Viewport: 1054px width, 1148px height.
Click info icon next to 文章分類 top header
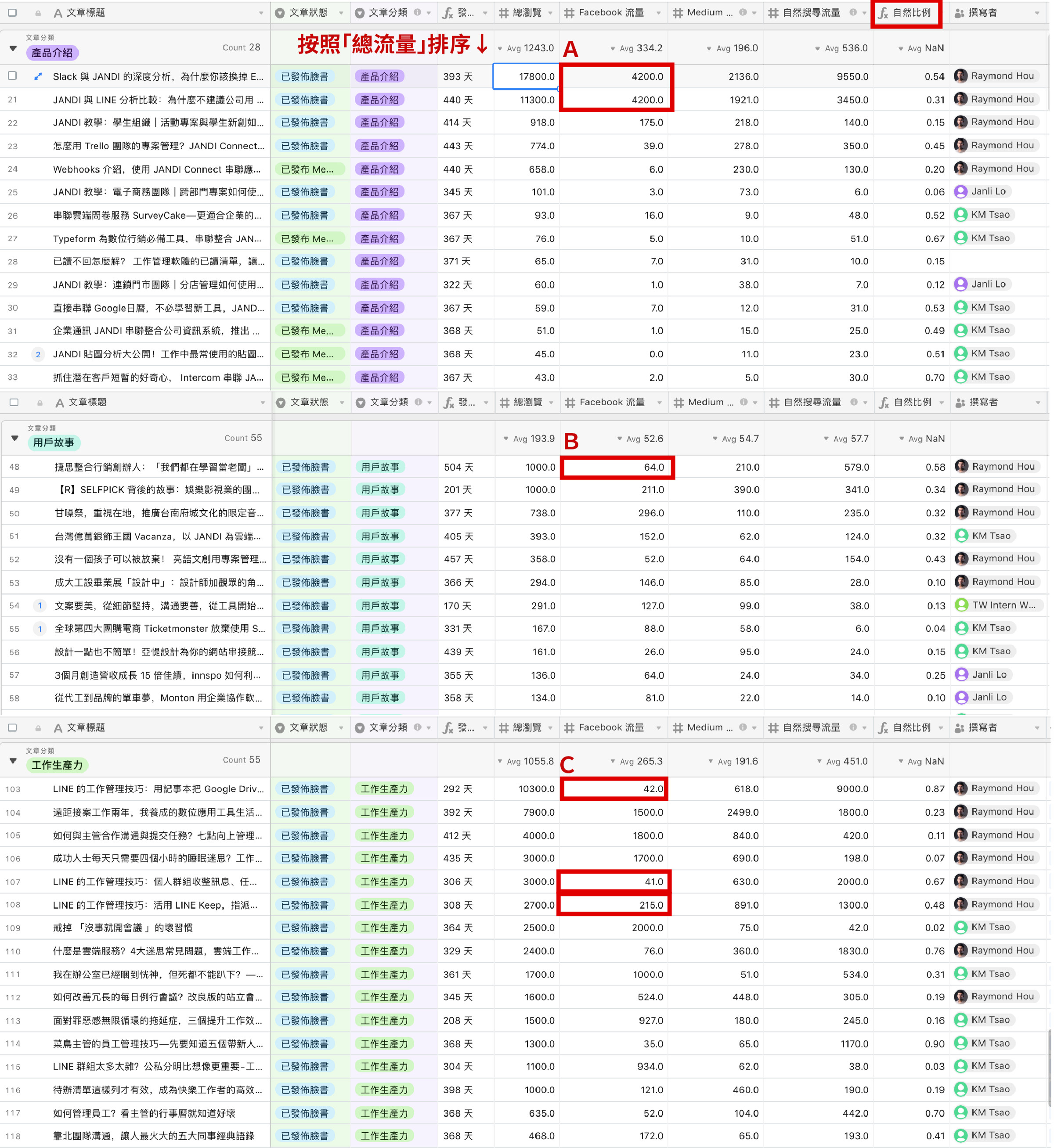418,13
